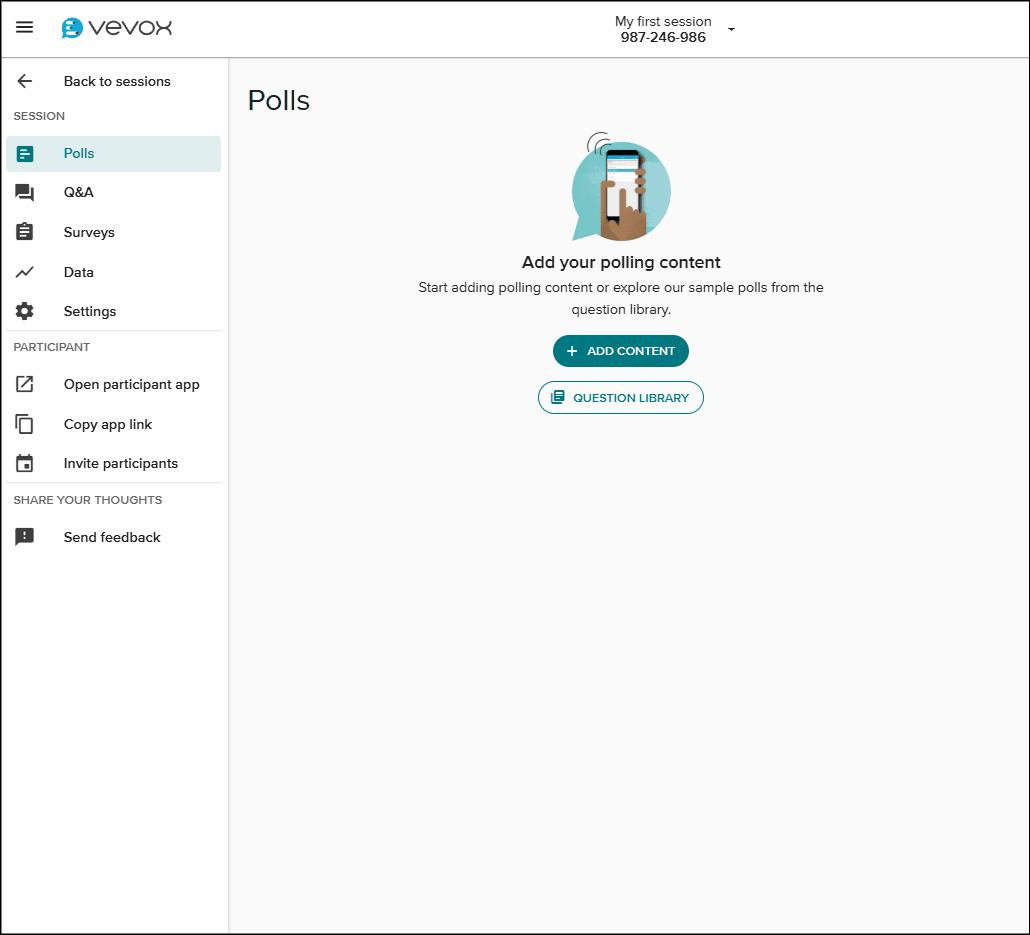This screenshot has height=935, width=1030.
Task: Click the Surveys clipboard icon
Action: tap(24, 232)
